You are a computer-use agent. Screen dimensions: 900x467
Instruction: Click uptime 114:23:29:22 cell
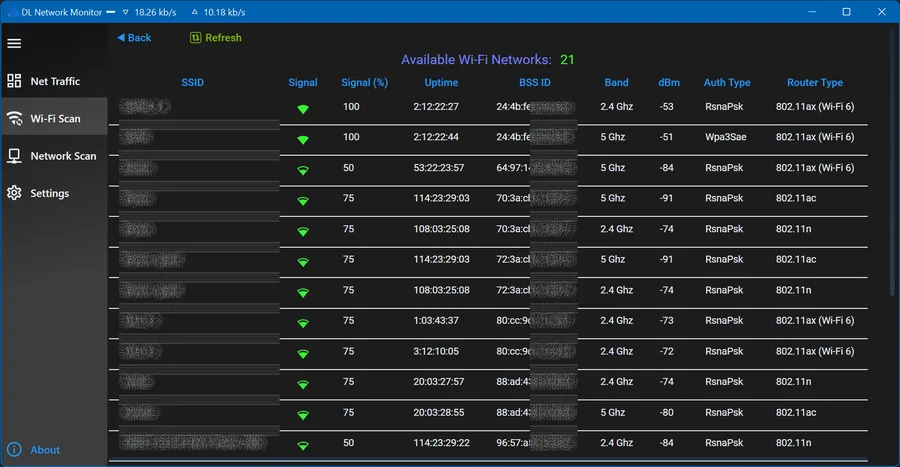pyautogui.click(x=441, y=442)
